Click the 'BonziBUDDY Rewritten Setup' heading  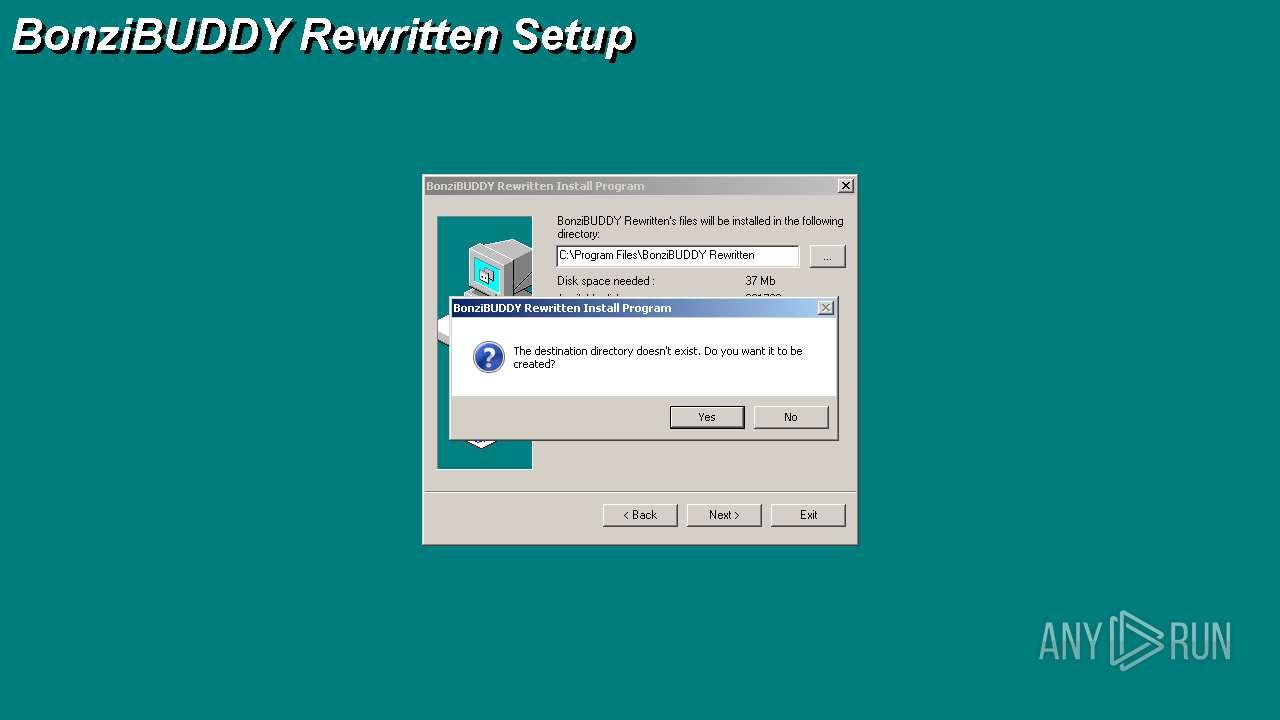point(322,36)
